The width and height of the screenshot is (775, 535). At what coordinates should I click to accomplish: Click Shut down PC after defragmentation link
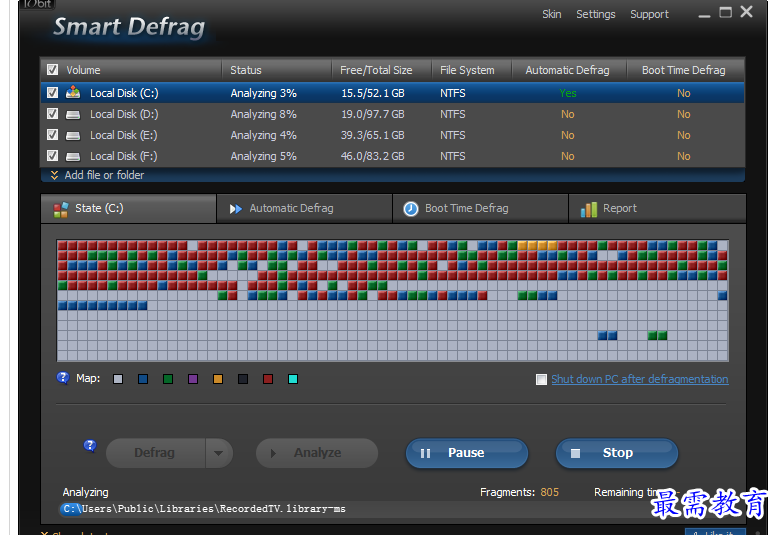pyautogui.click(x=640, y=379)
